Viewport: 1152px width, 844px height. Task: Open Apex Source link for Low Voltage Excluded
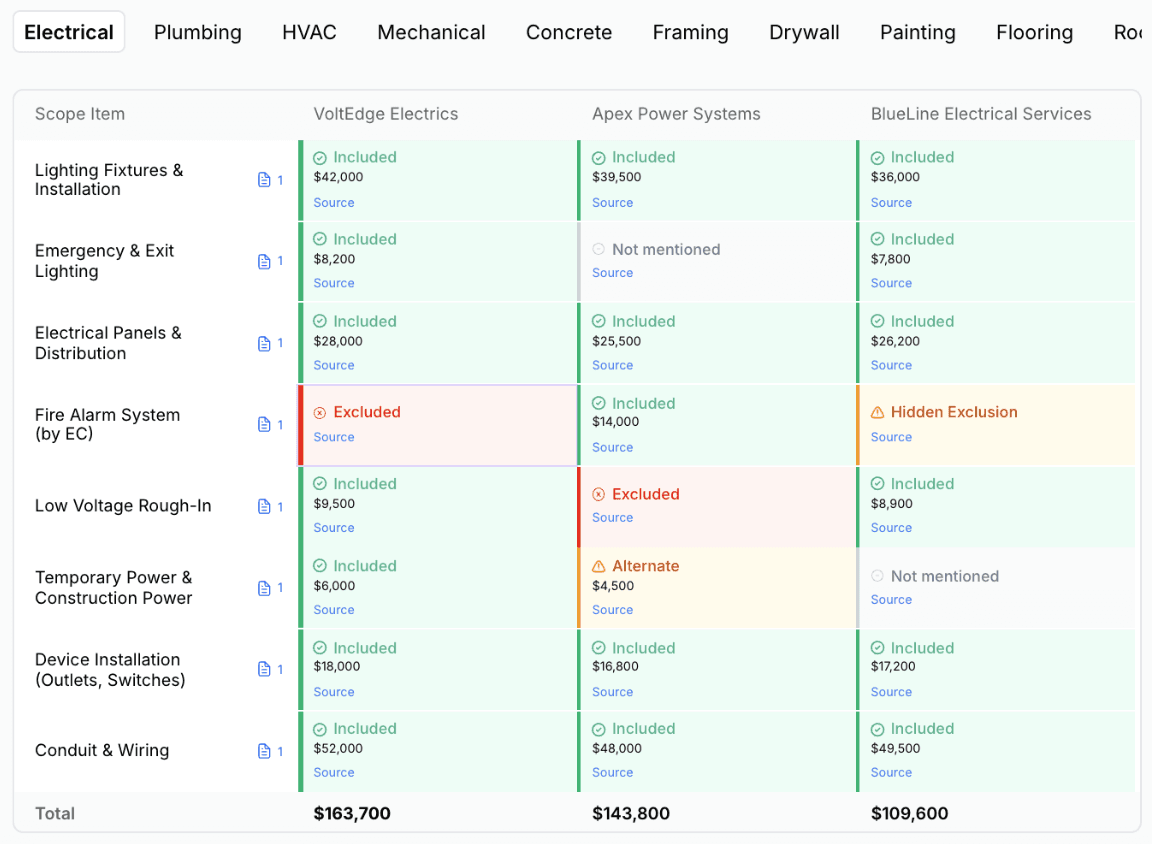coord(613,518)
